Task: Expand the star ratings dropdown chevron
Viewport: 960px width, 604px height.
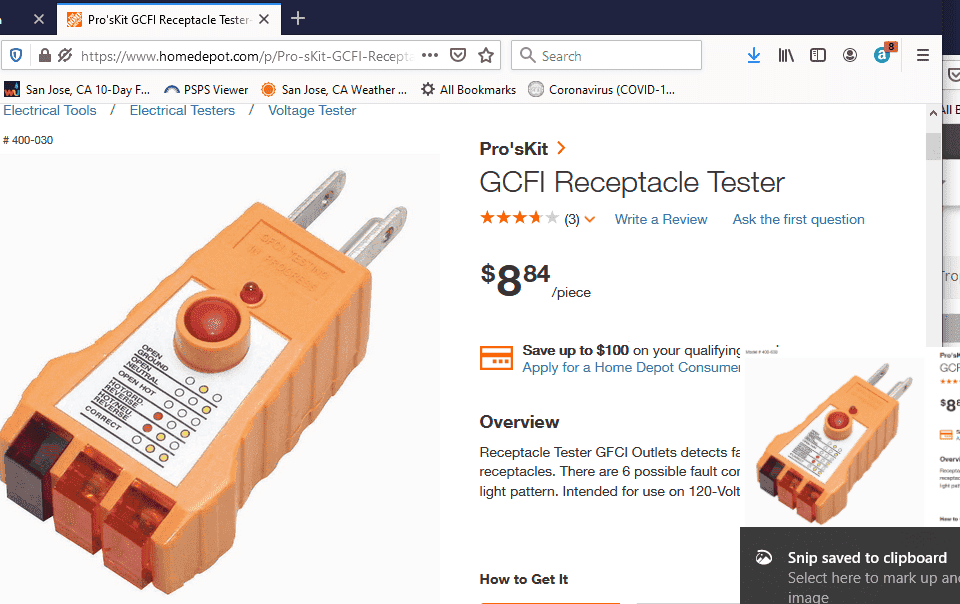Action: pyautogui.click(x=590, y=220)
